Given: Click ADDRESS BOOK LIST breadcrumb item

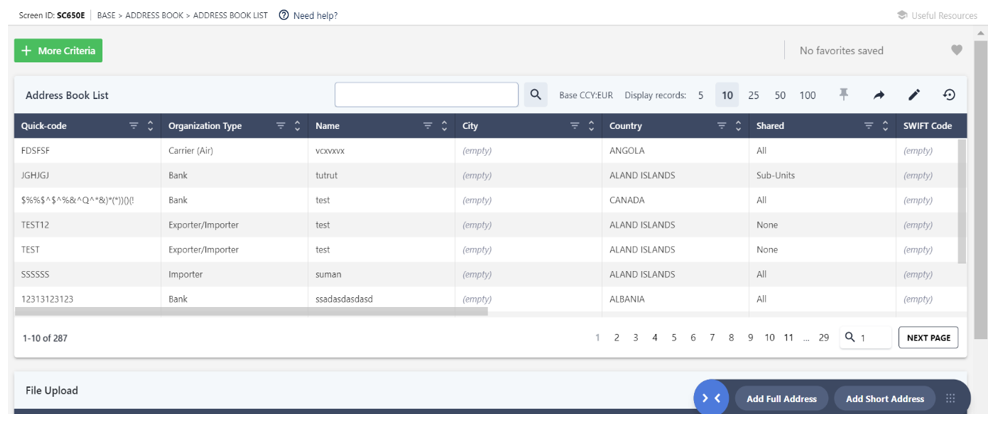Looking at the screenshot, I should click(x=230, y=15).
